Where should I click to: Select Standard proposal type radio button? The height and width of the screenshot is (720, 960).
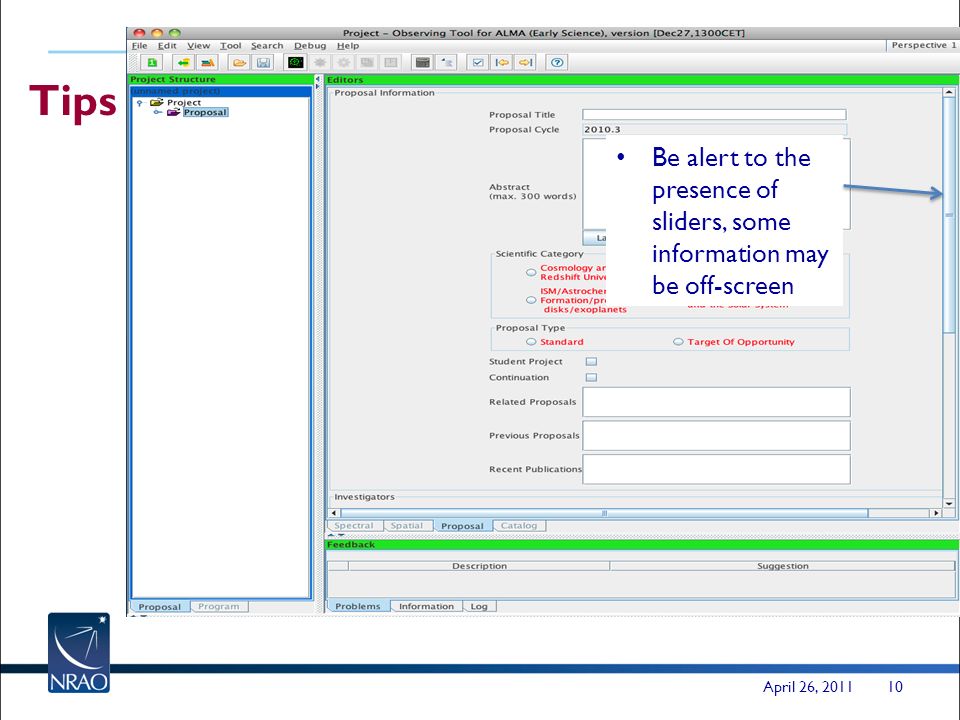pyautogui.click(x=531, y=342)
